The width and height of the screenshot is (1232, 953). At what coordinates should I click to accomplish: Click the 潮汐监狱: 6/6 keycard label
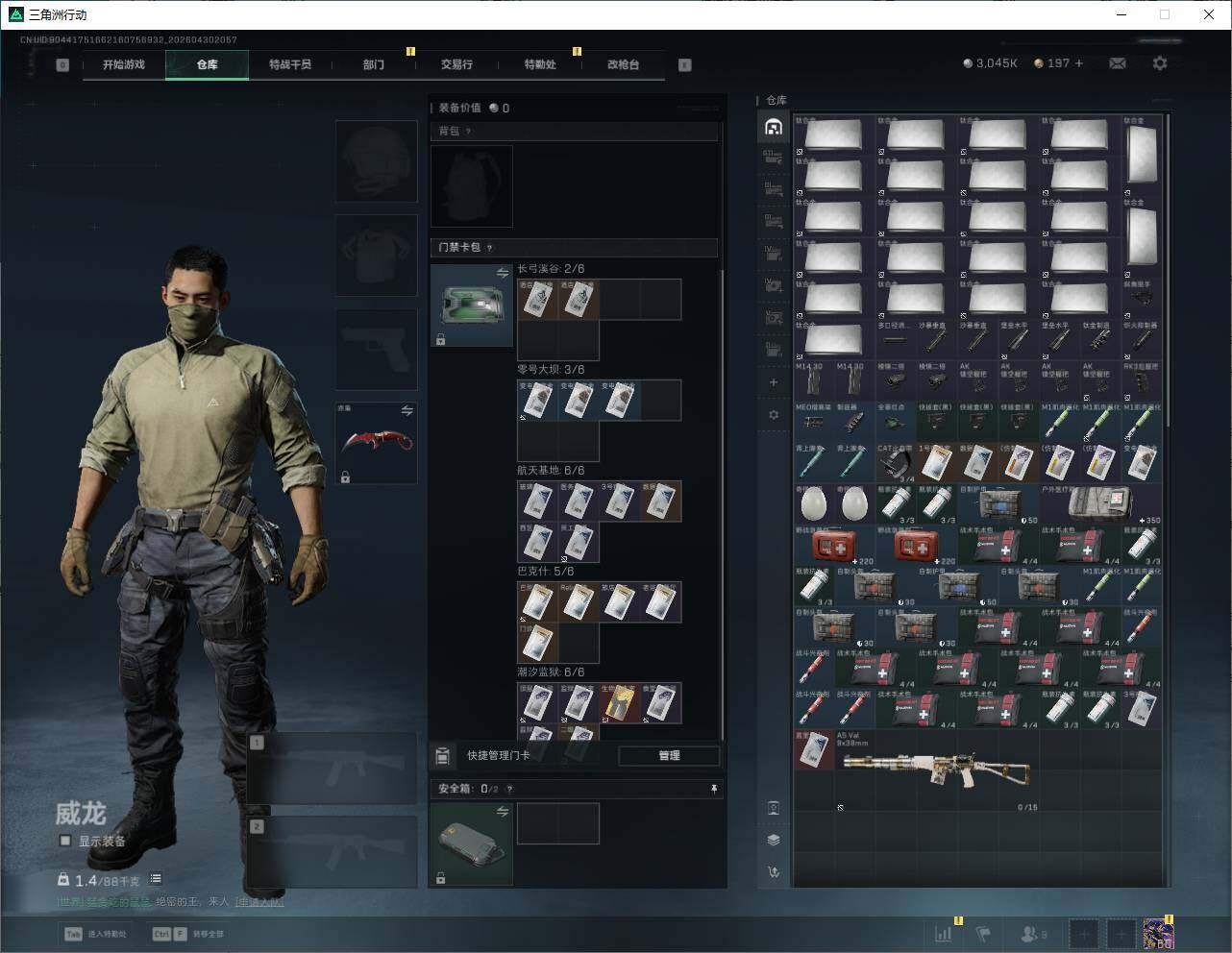click(x=551, y=672)
